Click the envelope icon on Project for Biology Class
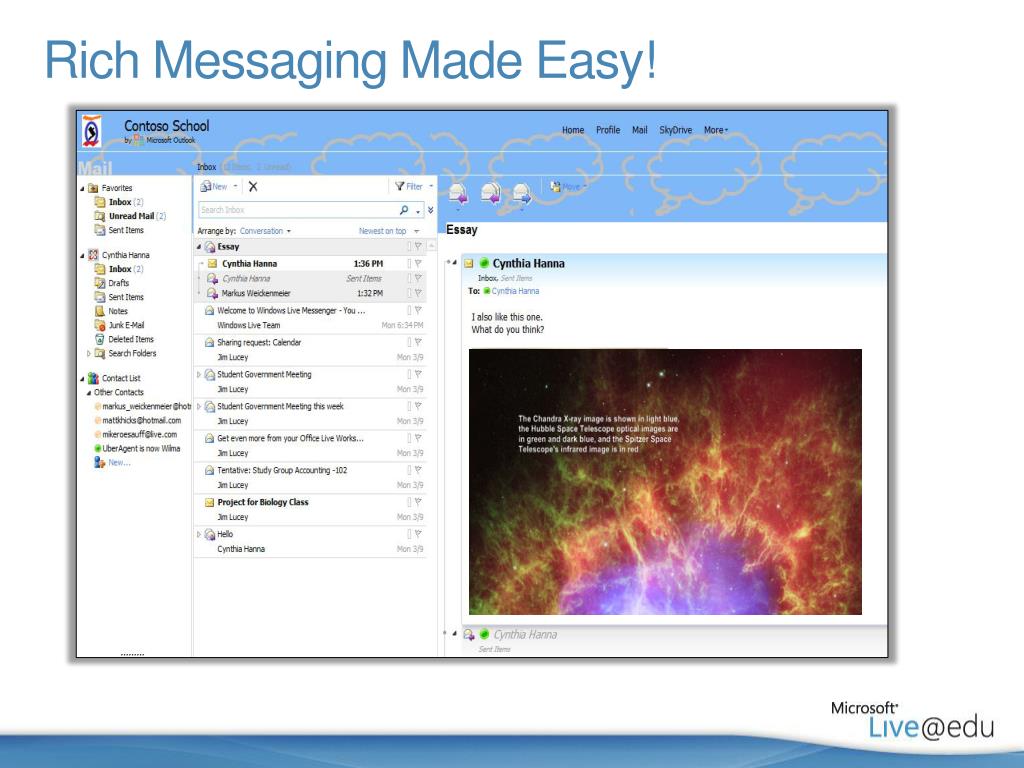1024x768 pixels. [210, 502]
